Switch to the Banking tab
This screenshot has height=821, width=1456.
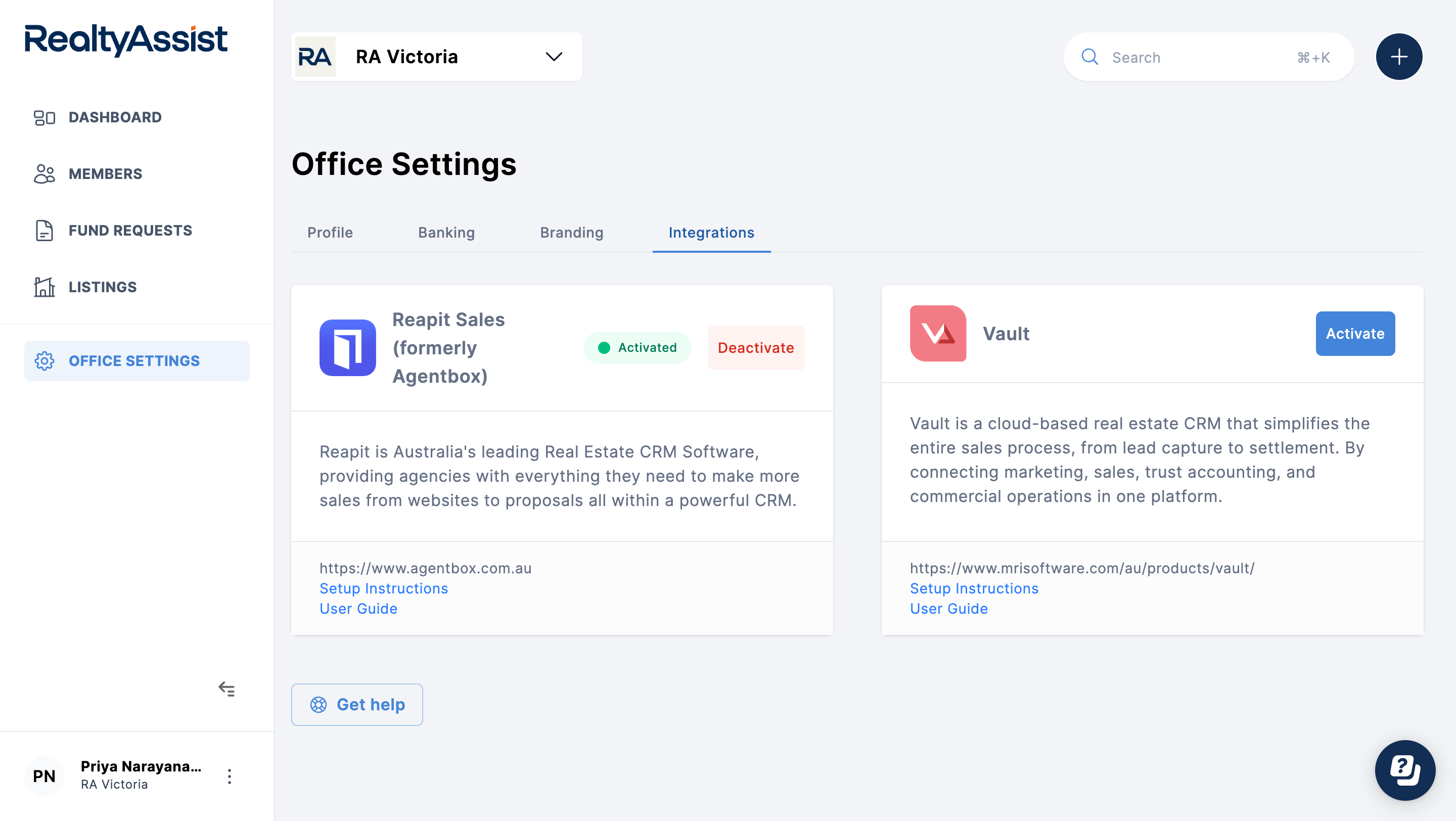(x=446, y=233)
